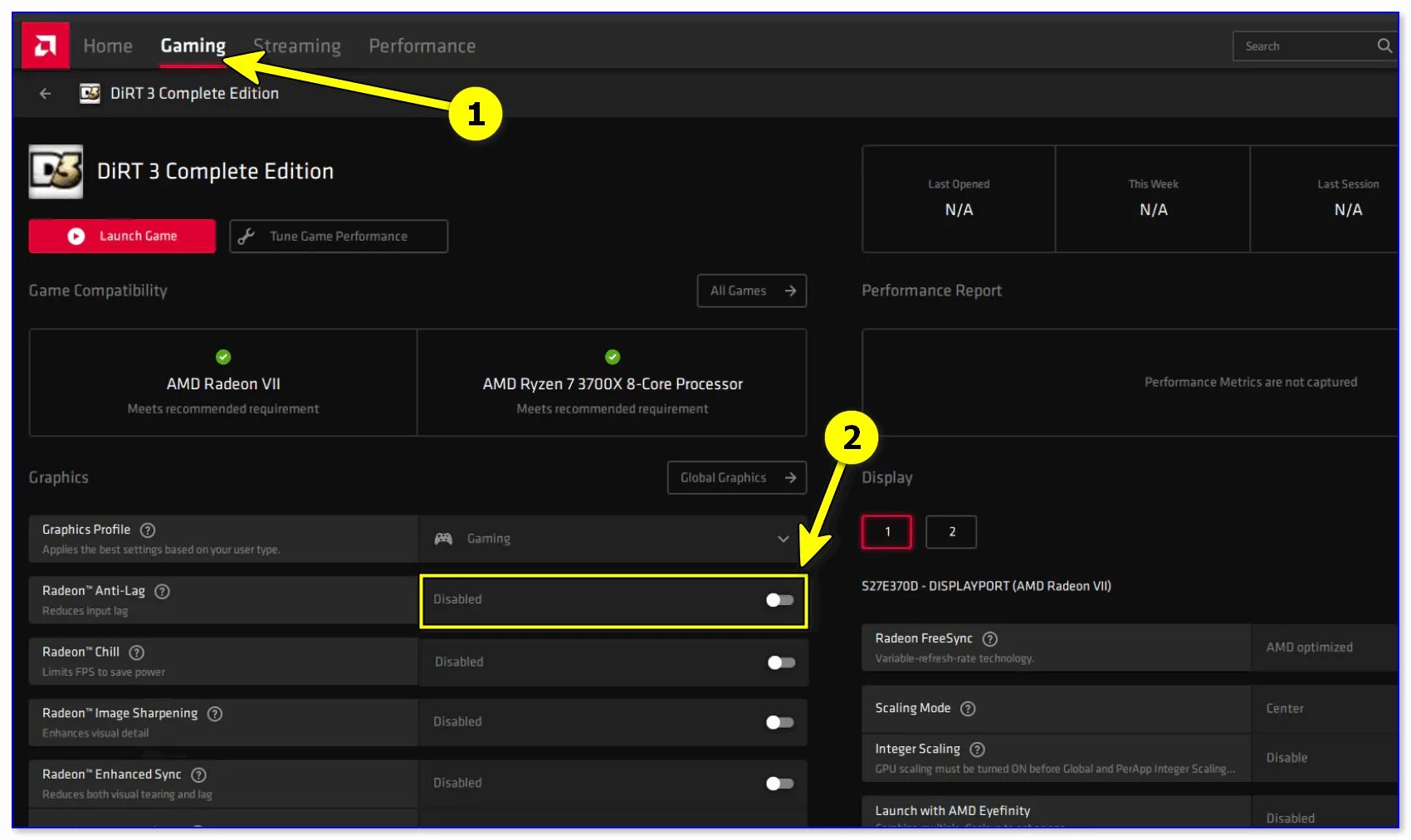
Task: Change Integer Scaling Disable value
Action: (x=1325, y=758)
